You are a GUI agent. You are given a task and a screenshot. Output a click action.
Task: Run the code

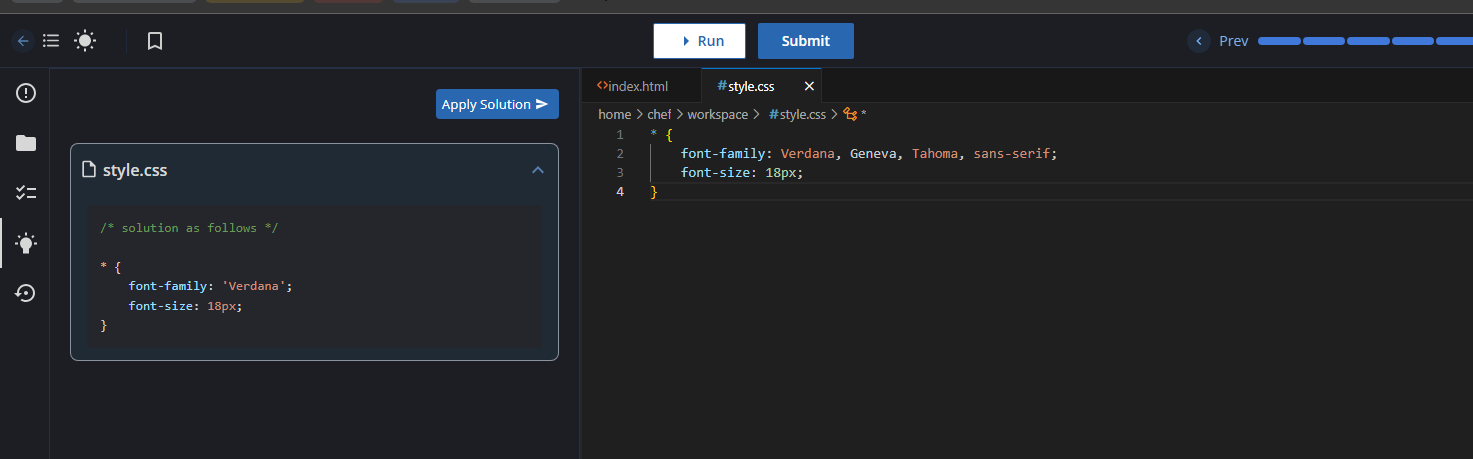pyautogui.click(x=699, y=41)
